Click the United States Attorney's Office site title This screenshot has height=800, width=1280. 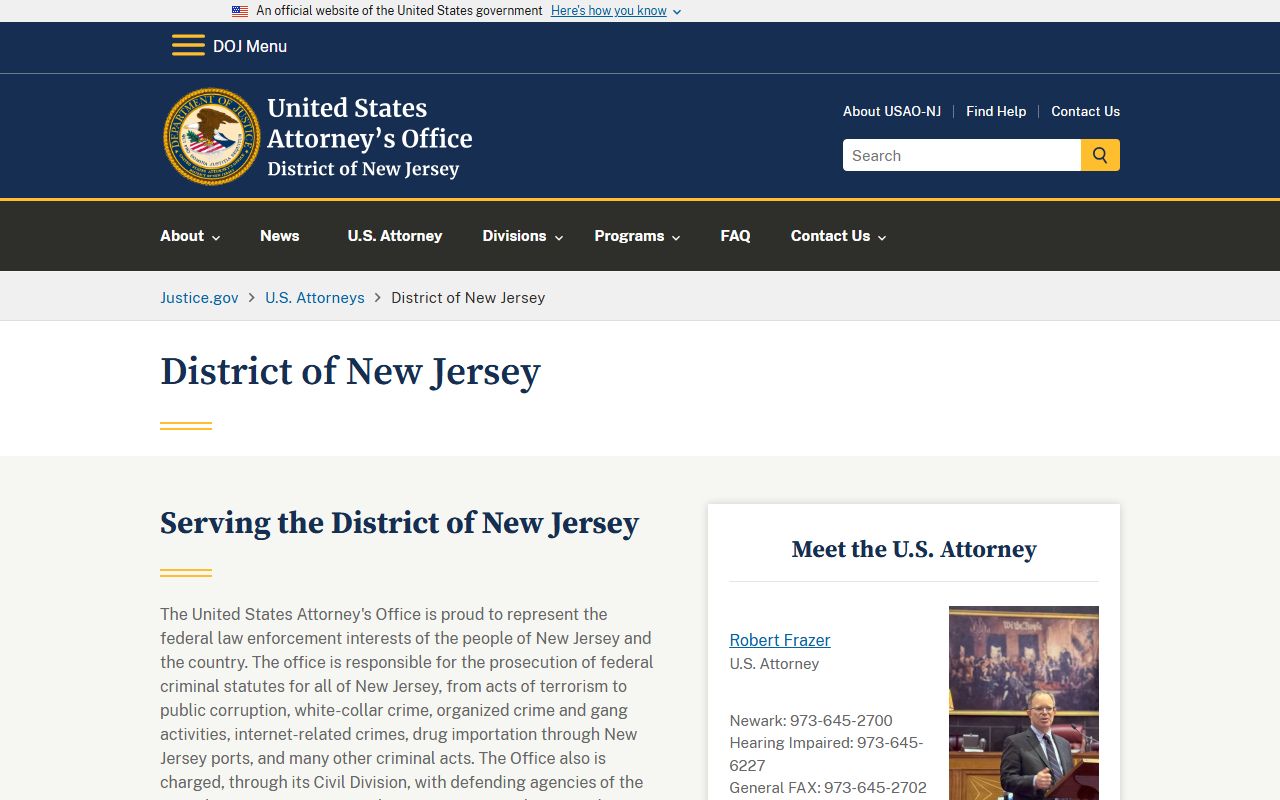click(x=369, y=137)
